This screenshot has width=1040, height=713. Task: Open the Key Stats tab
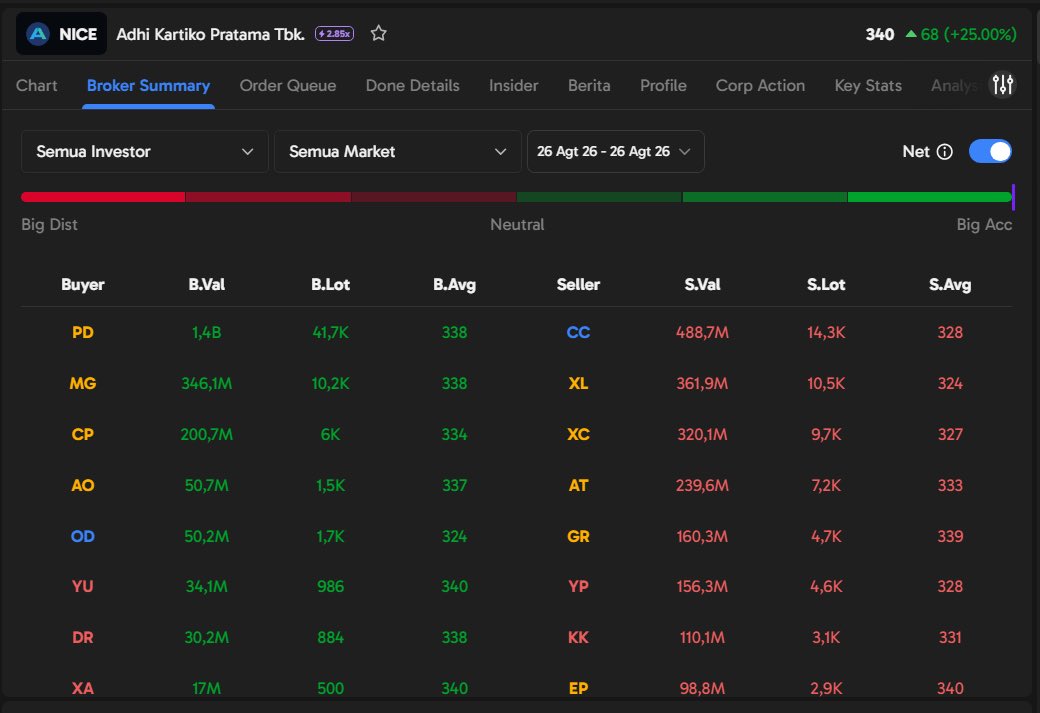(x=868, y=86)
